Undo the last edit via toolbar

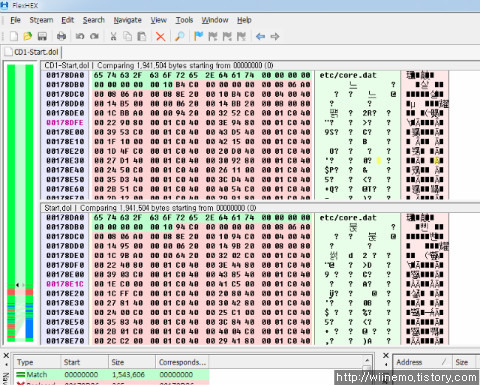point(80,36)
